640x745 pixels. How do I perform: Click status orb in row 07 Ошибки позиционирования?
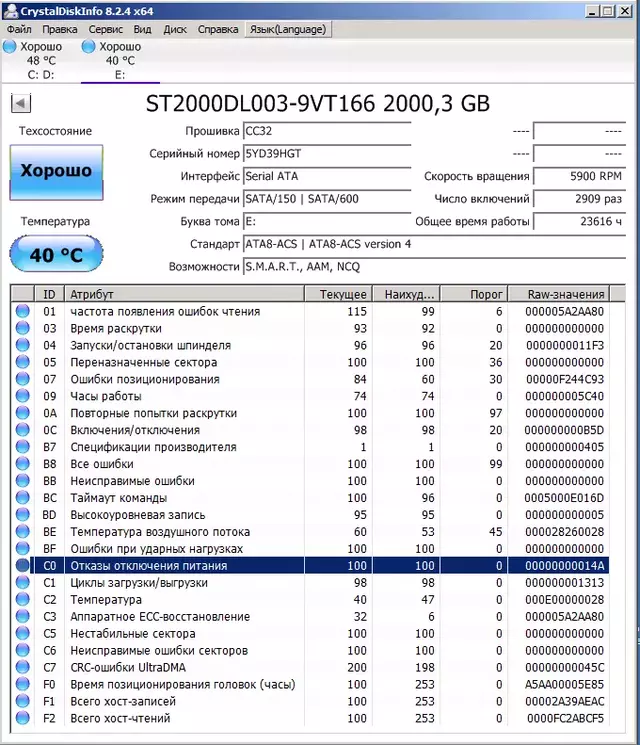22,379
